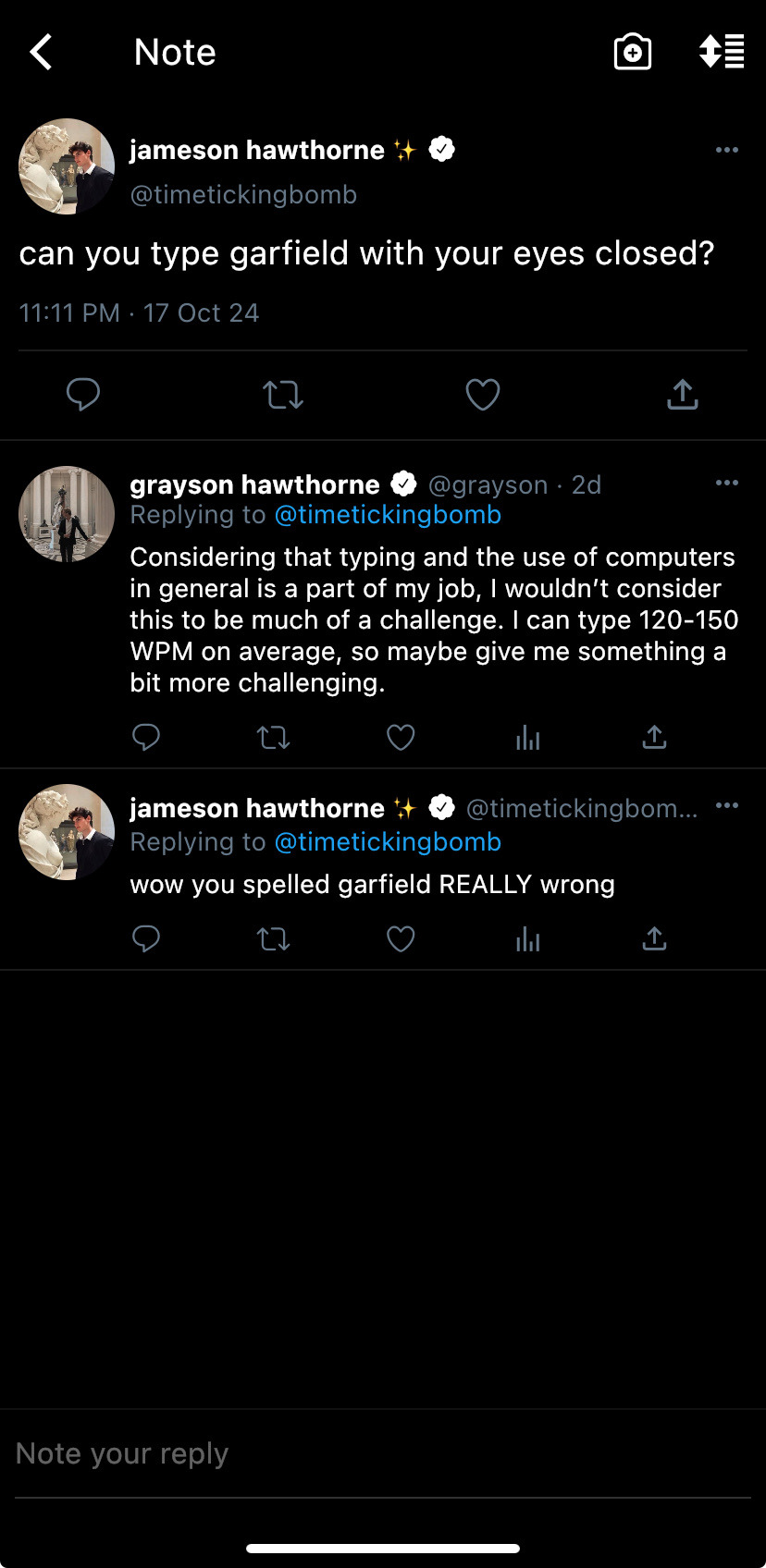Image resolution: width=766 pixels, height=1568 pixels.
Task: Tap @timetickingbomb link in jameson's reply
Action: [388, 842]
